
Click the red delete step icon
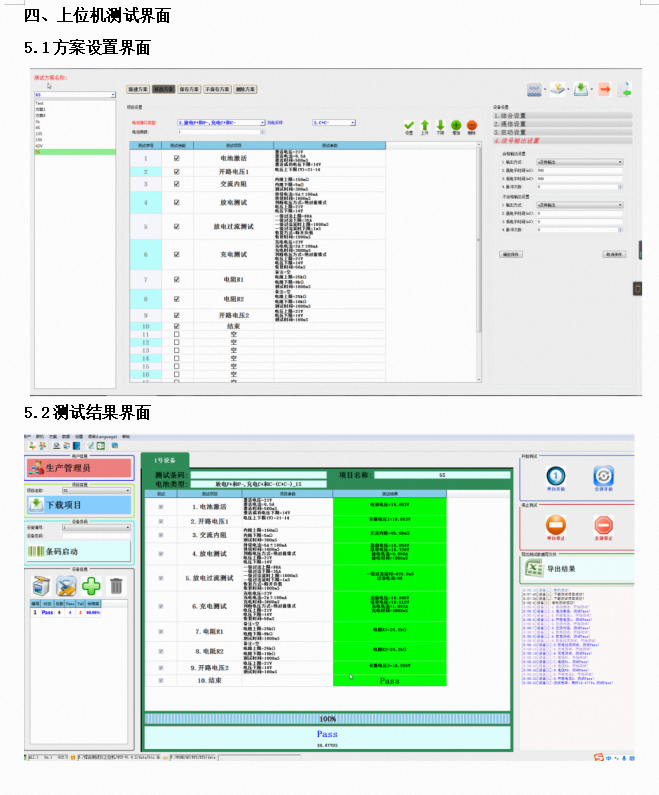pos(471,125)
